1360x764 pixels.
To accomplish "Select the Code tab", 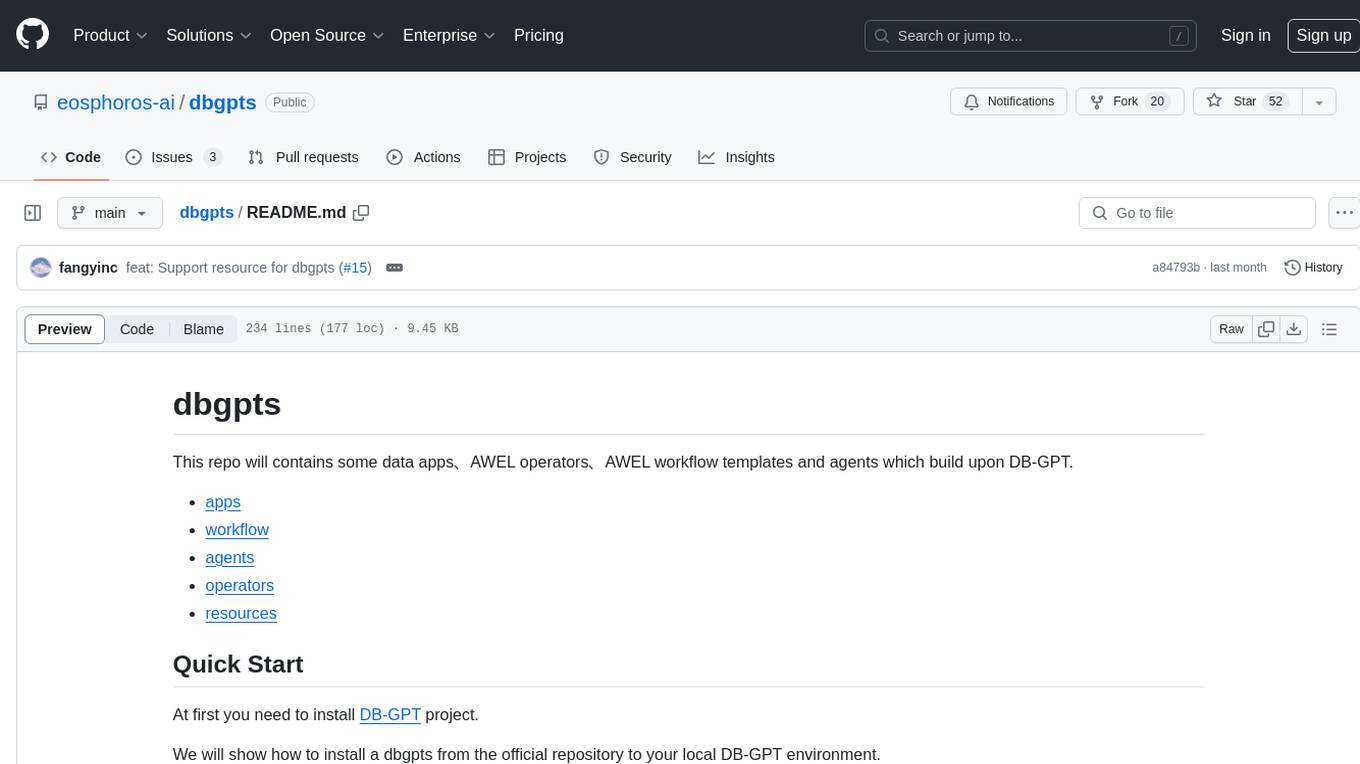I will coord(71,157).
